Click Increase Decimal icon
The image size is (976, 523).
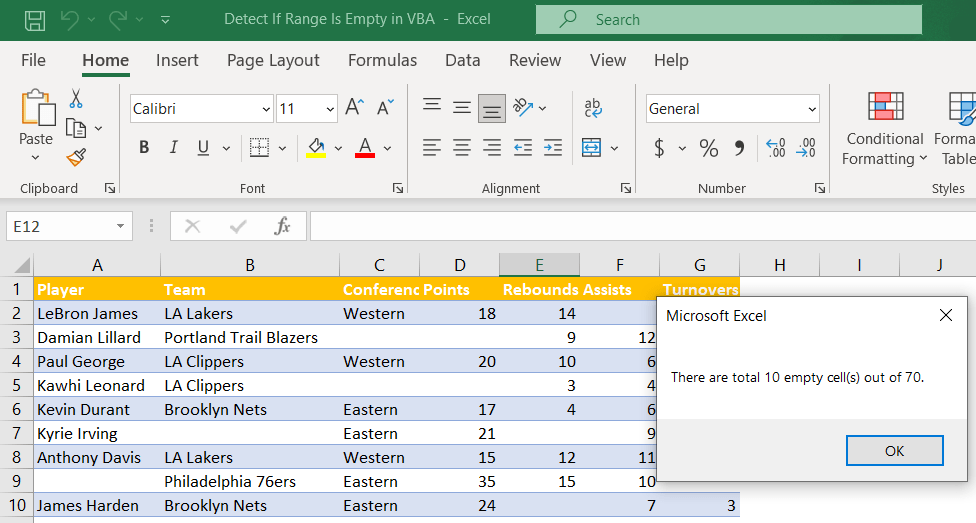776,148
